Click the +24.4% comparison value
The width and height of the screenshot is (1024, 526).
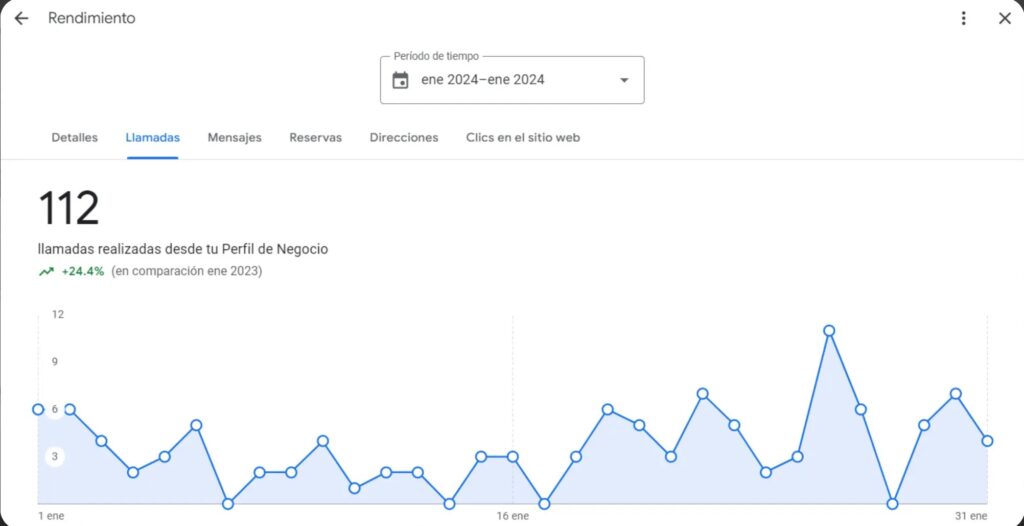[x=82, y=272]
